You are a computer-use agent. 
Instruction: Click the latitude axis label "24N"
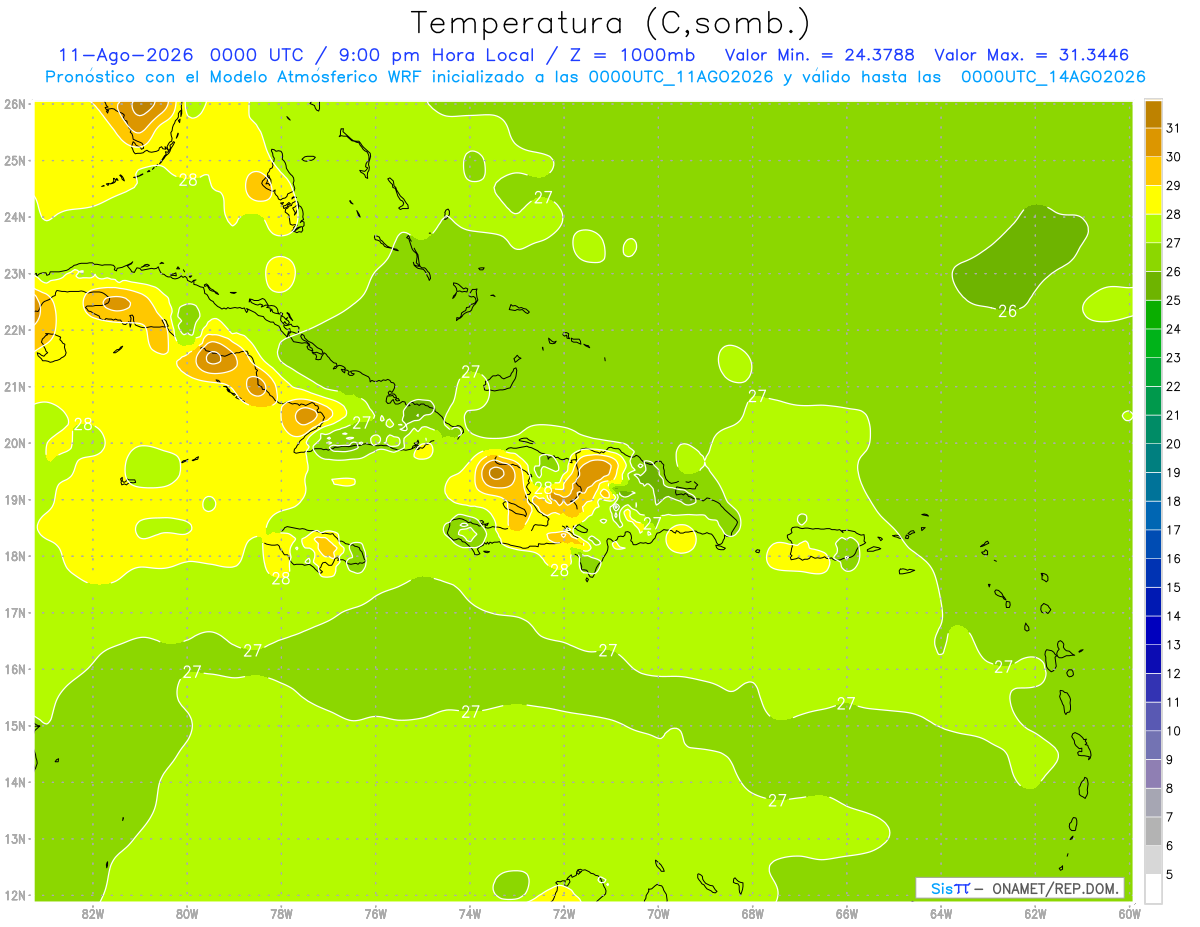[x=15, y=217]
